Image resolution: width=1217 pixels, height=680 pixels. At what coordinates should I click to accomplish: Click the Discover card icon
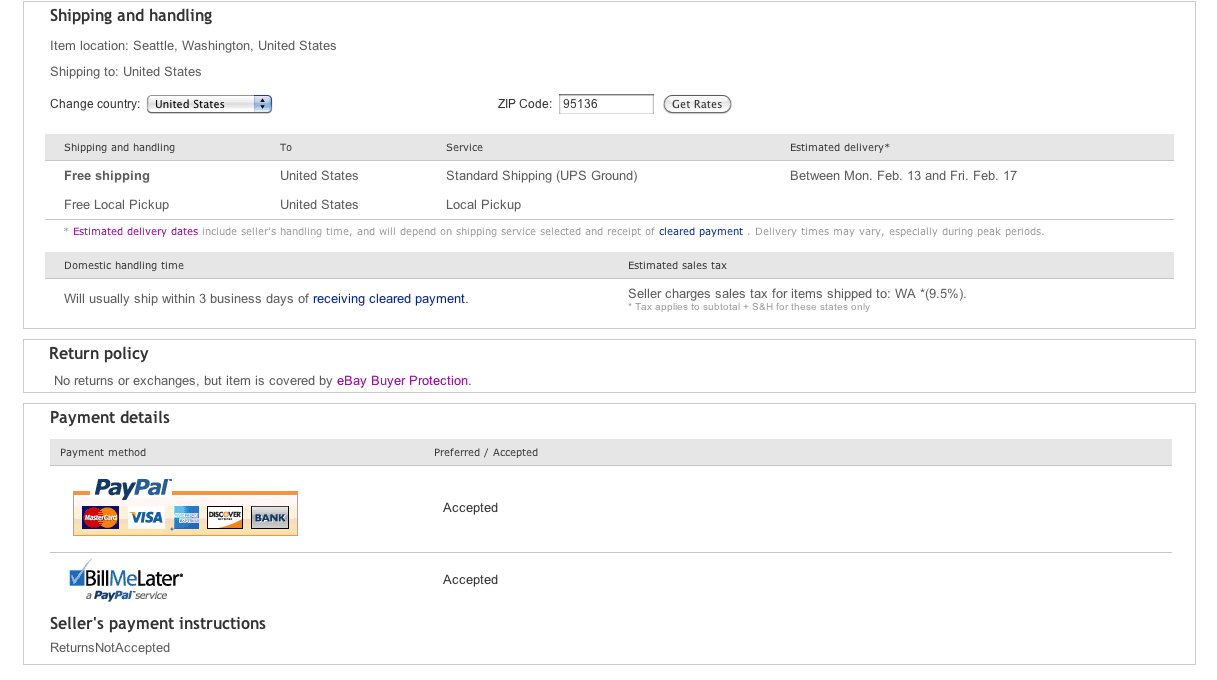[x=224, y=517]
